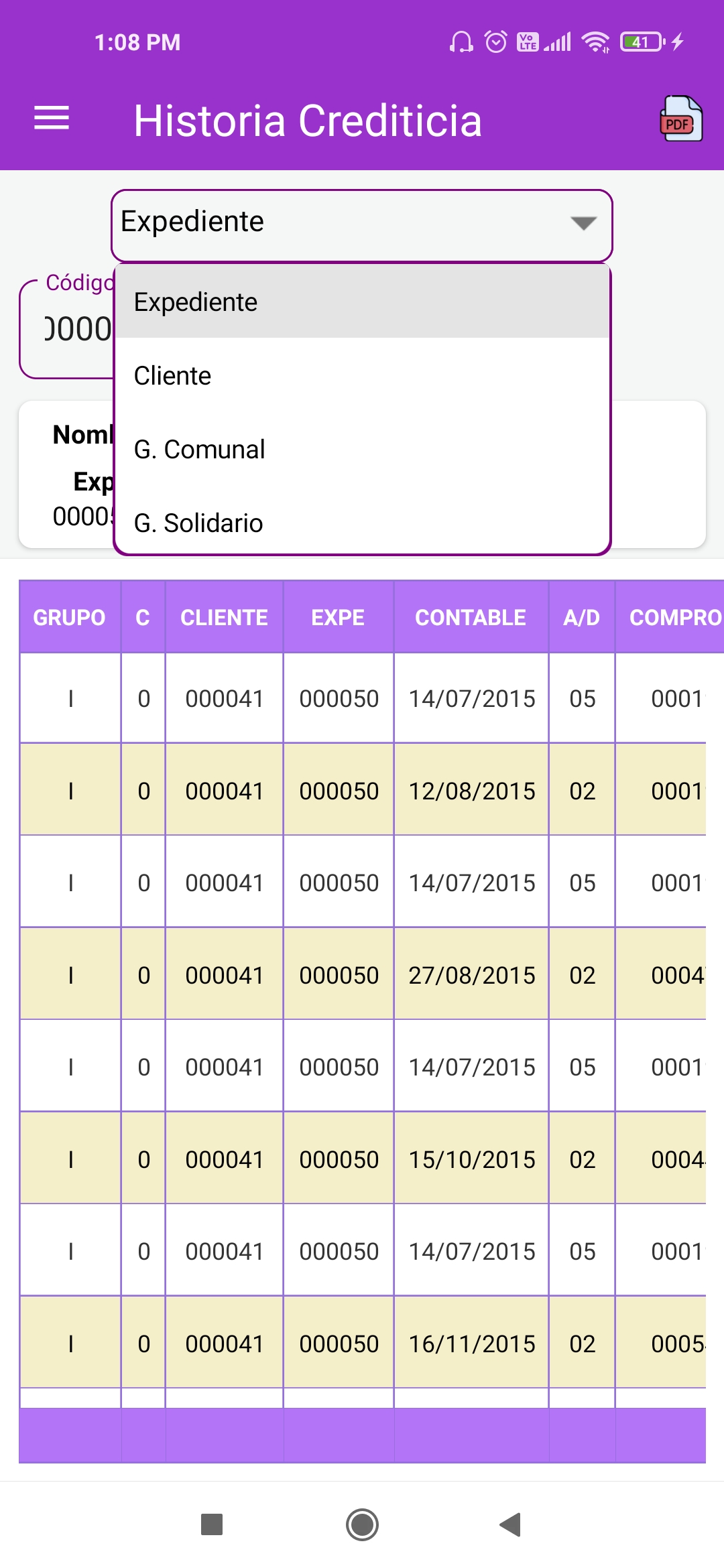The image size is (724, 1568).
Task: Tap the row dated 15/10/2015
Action: [x=362, y=1159]
